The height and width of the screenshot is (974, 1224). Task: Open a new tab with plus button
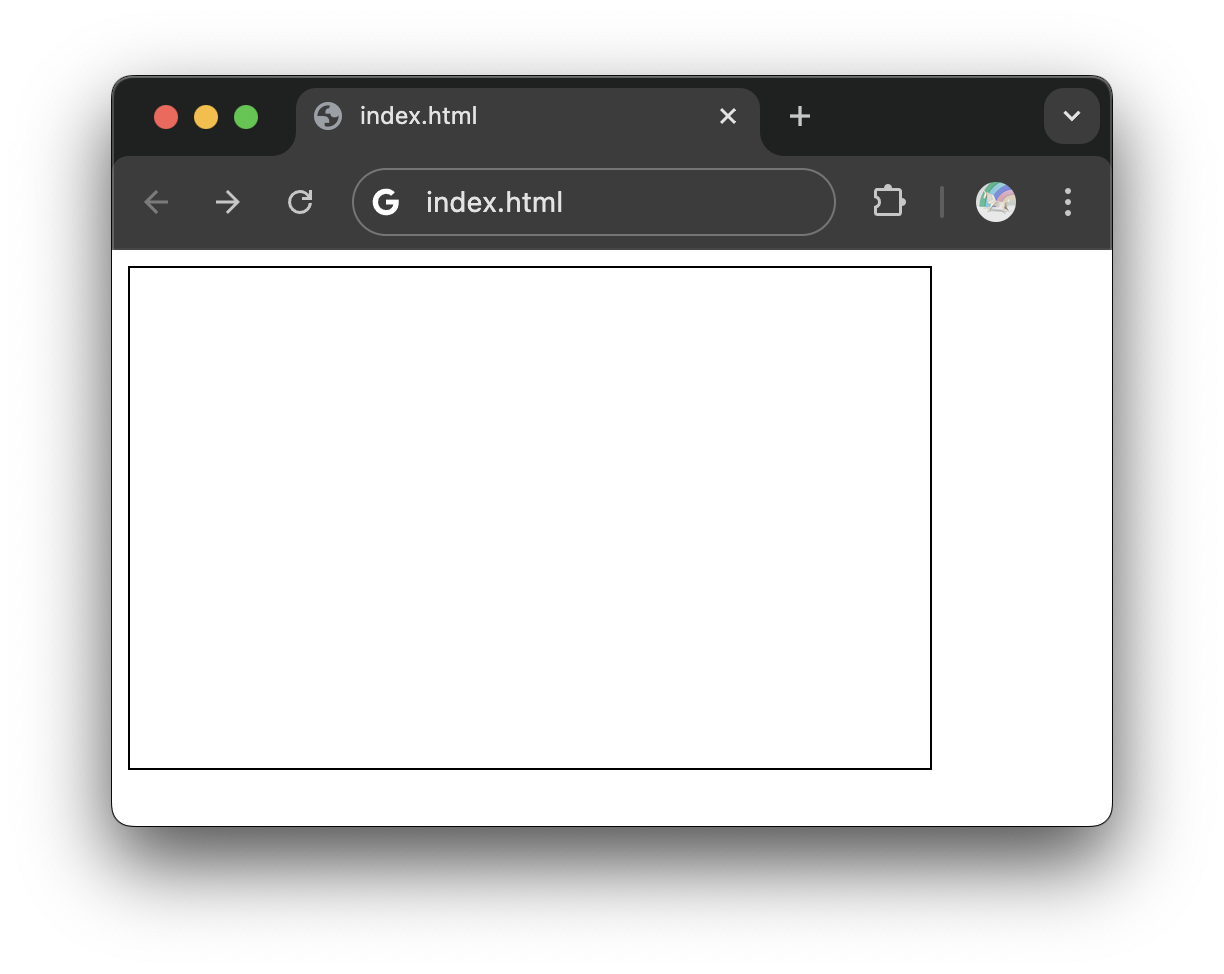[x=799, y=116]
